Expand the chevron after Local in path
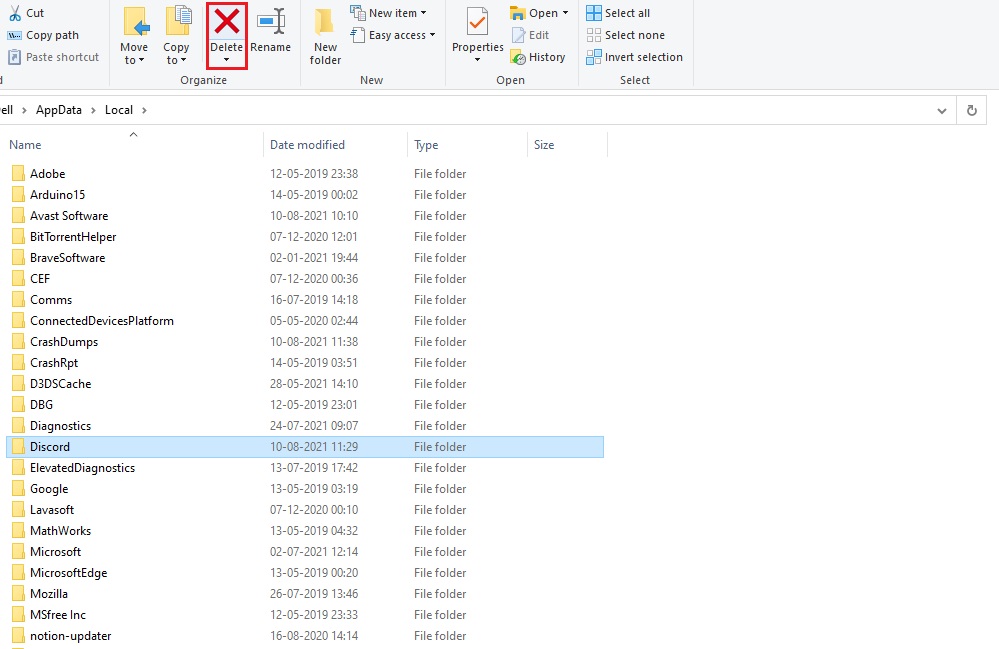The width and height of the screenshot is (999, 649). point(145,110)
